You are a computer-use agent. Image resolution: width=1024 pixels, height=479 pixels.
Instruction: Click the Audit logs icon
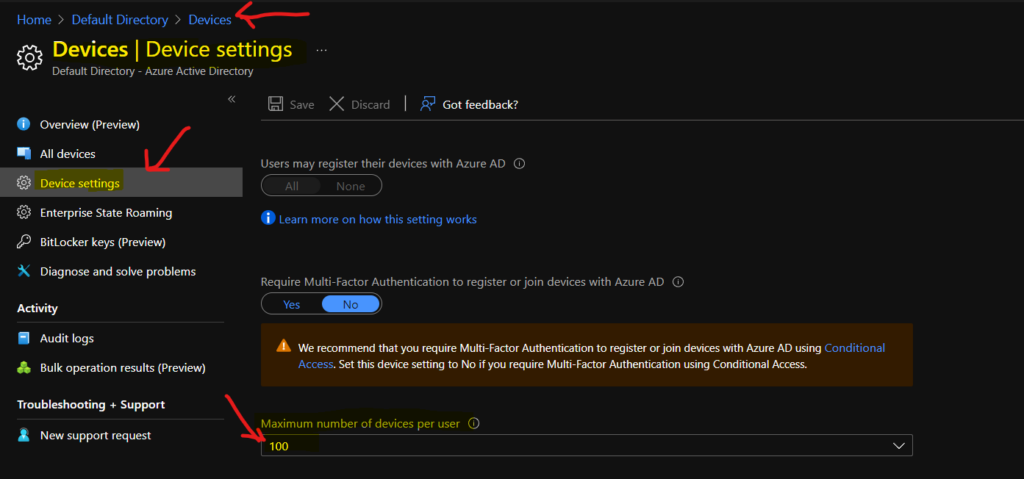pos(24,339)
